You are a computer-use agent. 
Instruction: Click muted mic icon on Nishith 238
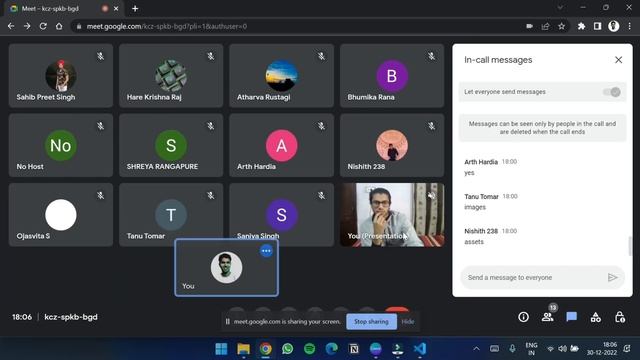[x=431, y=126]
